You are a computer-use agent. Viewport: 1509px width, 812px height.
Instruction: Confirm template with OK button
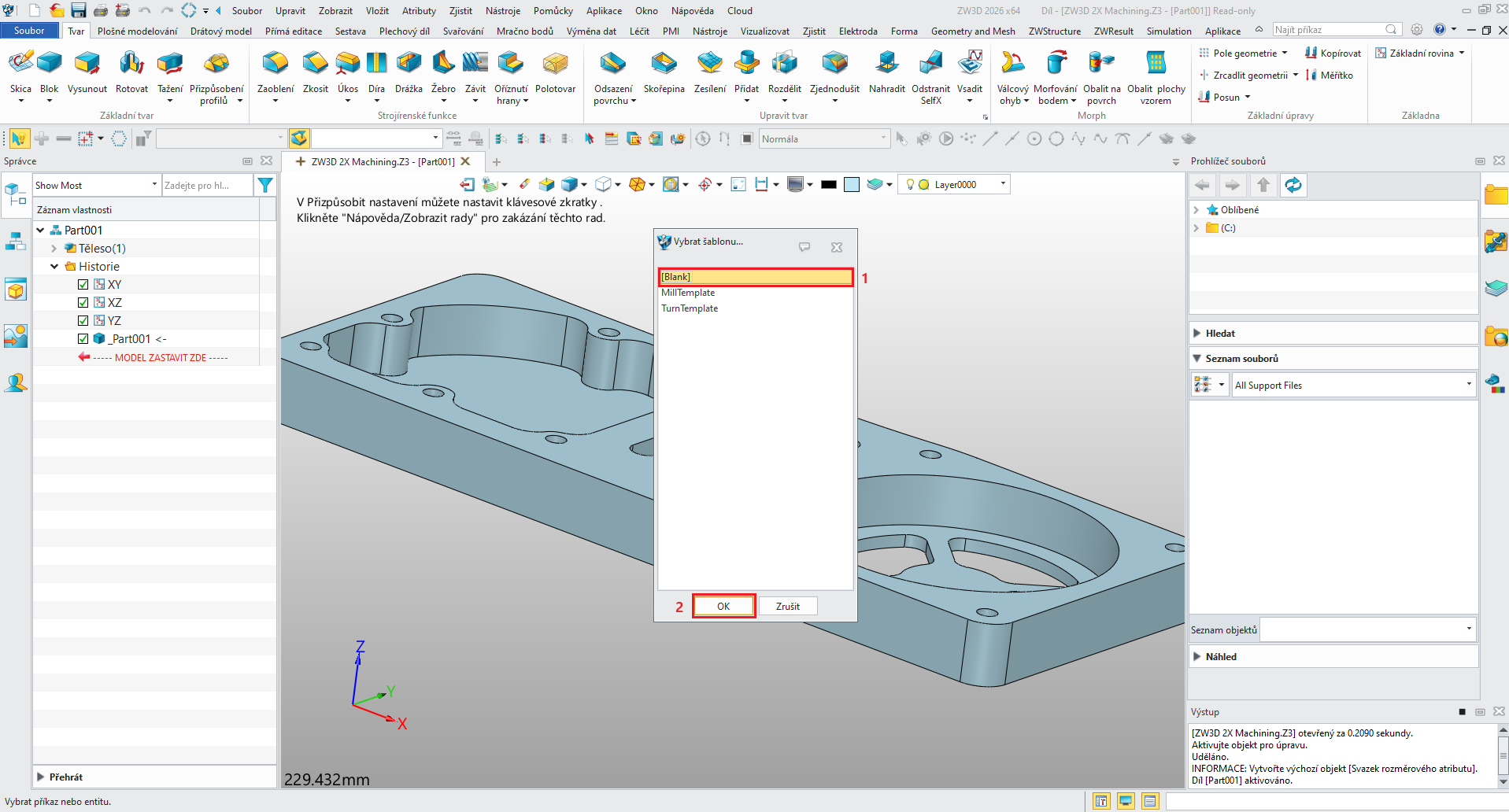pos(723,606)
